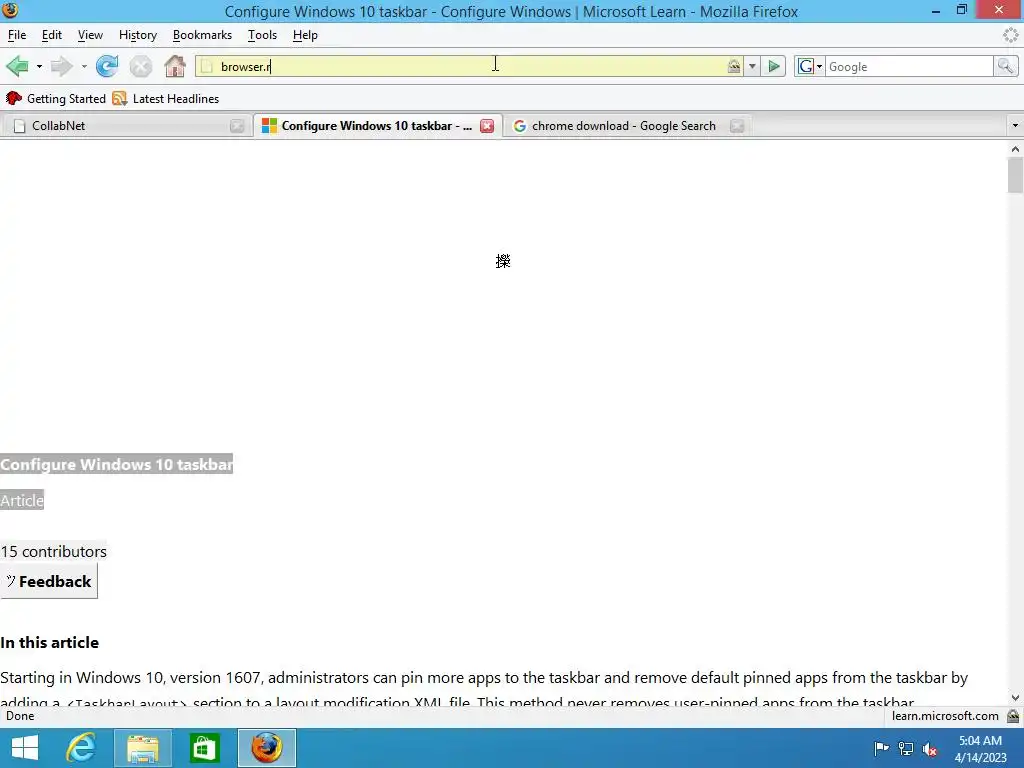Click the Configure Windows 10 taskbar heading
Screen dimensions: 1024x768
(116, 464)
